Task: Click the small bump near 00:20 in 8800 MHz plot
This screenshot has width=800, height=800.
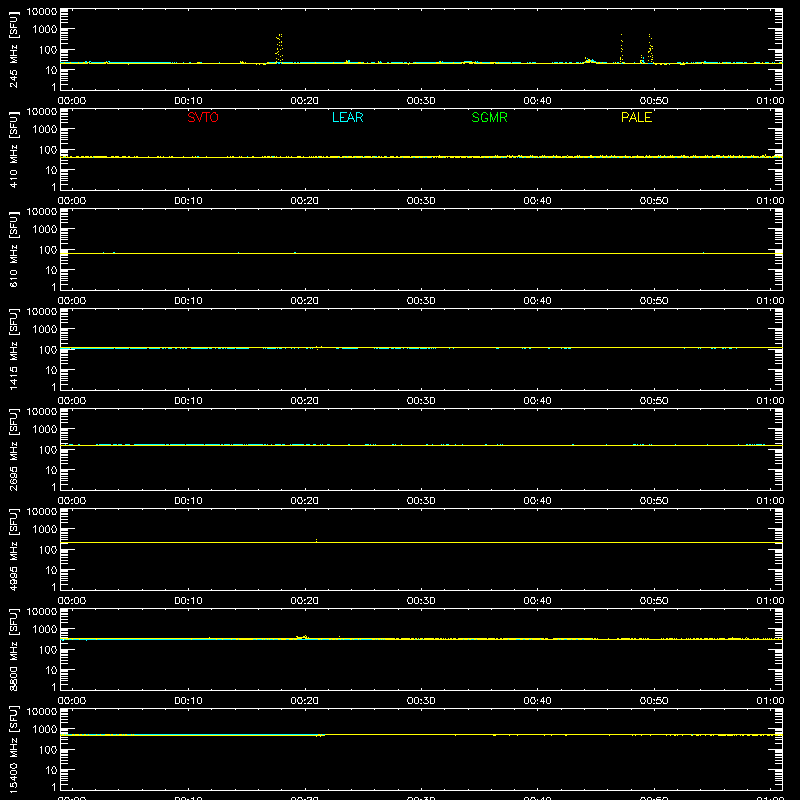Action: coord(302,637)
